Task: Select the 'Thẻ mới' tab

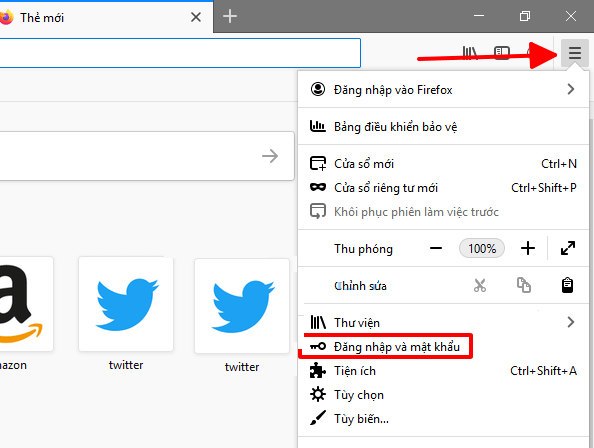Action: click(x=106, y=17)
